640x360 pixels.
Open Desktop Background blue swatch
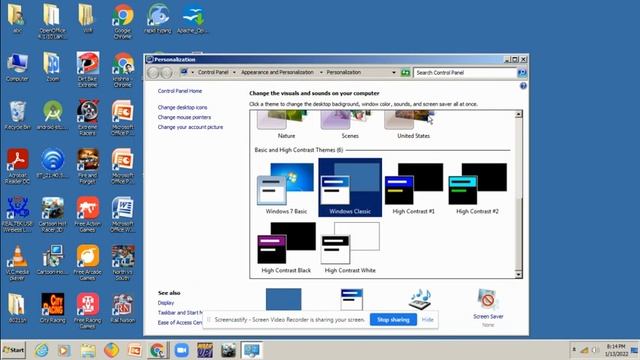(x=283, y=299)
